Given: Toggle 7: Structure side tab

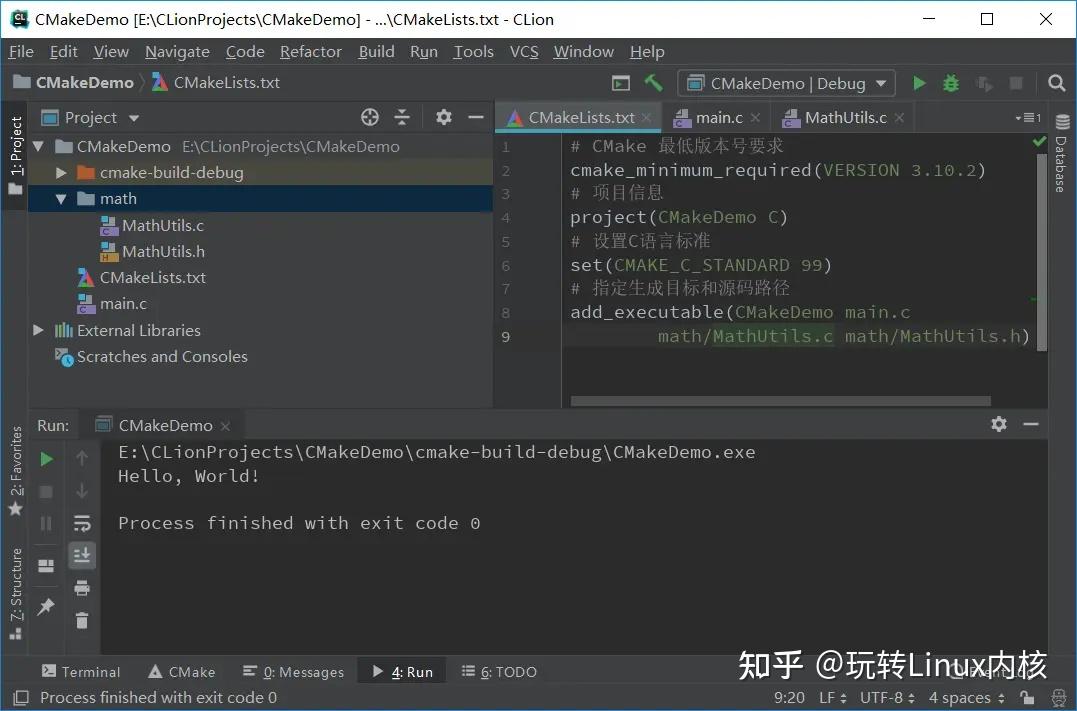Looking at the screenshot, I should tap(15, 594).
